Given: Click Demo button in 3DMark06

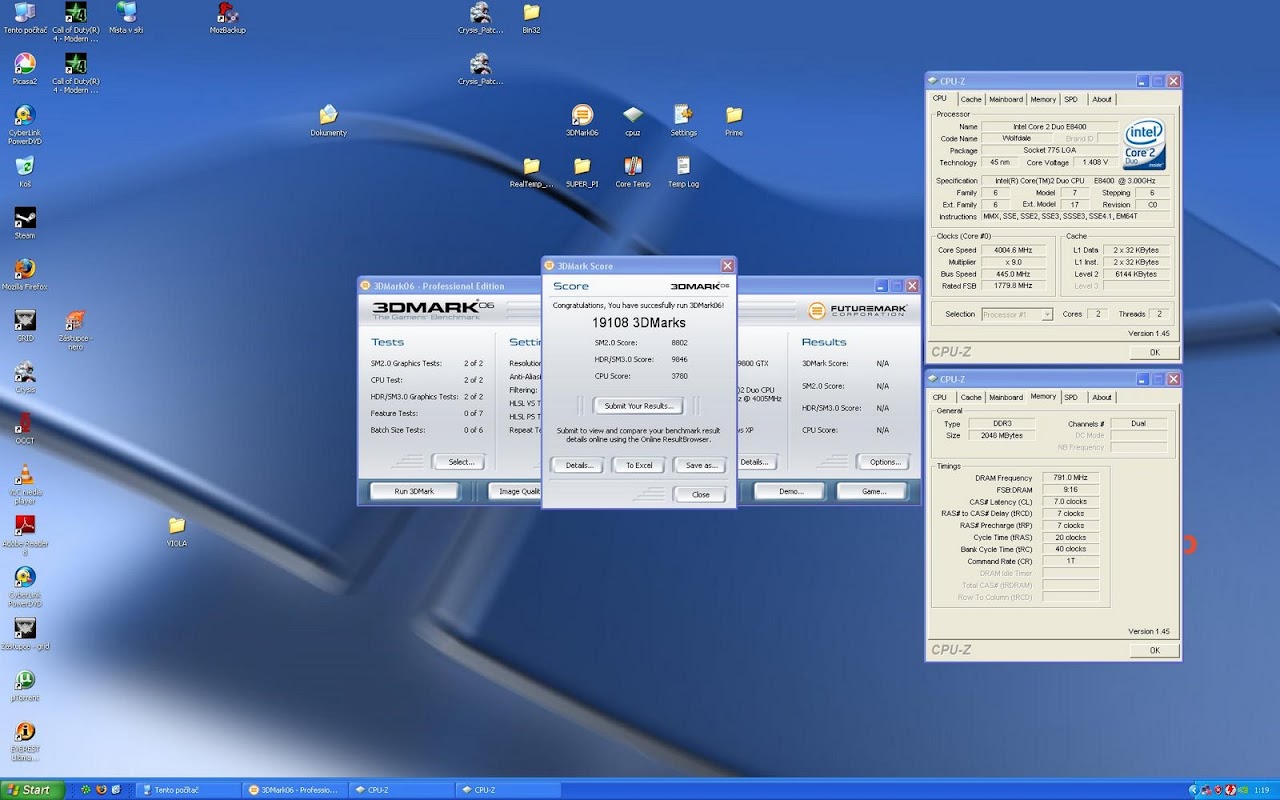Looking at the screenshot, I should pyautogui.click(x=790, y=491).
